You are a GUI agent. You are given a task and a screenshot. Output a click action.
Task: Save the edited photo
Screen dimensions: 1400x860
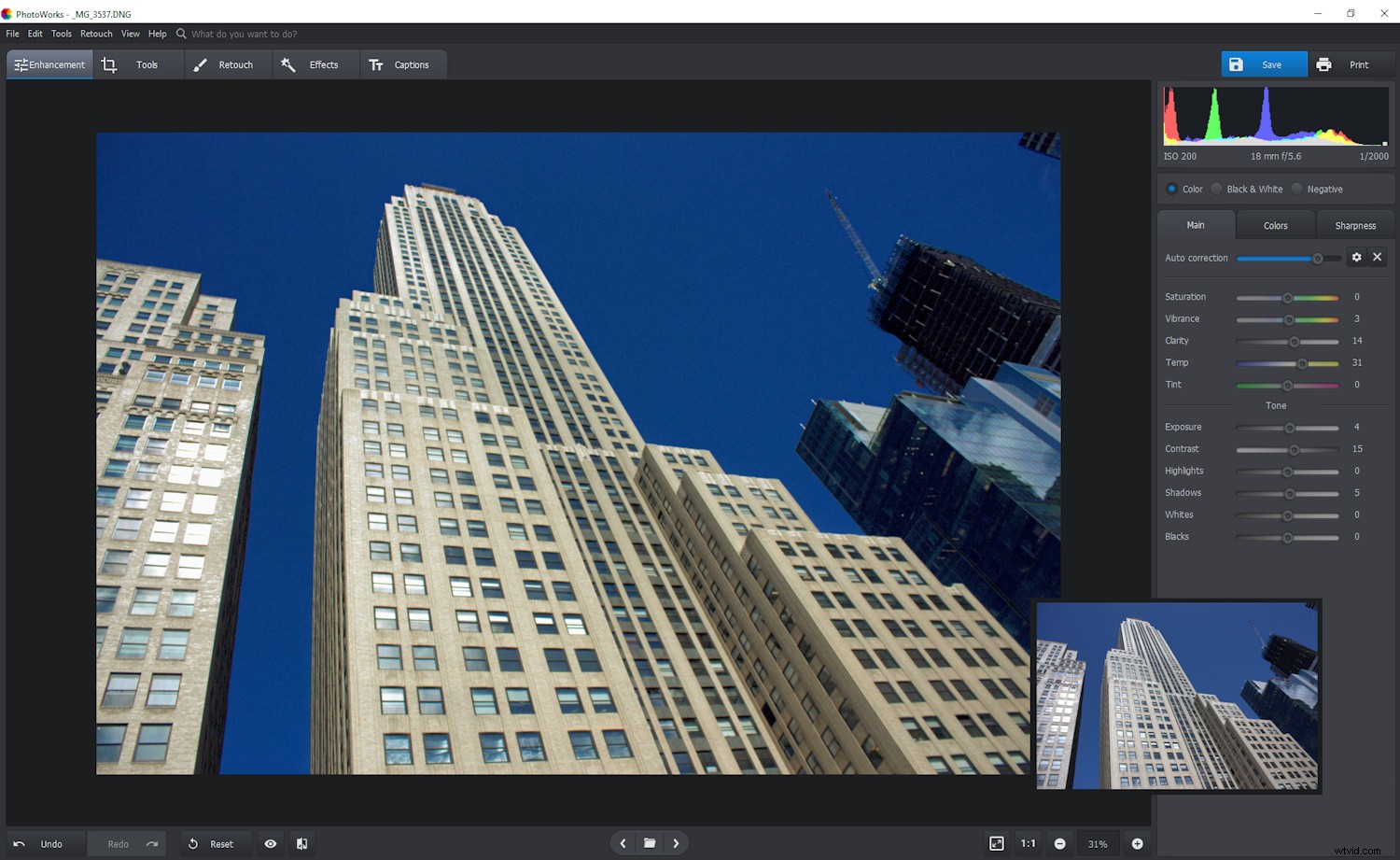(x=1264, y=64)
